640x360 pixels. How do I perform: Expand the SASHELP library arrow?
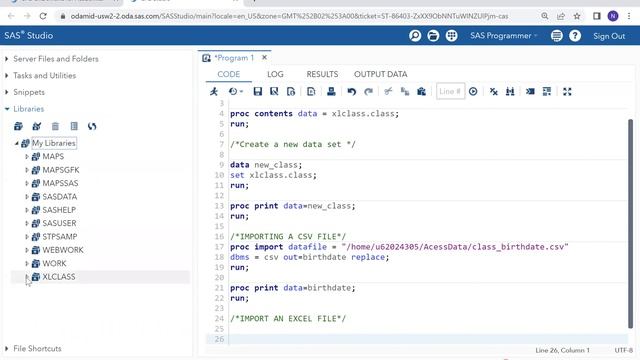click(x=27, y=210)
